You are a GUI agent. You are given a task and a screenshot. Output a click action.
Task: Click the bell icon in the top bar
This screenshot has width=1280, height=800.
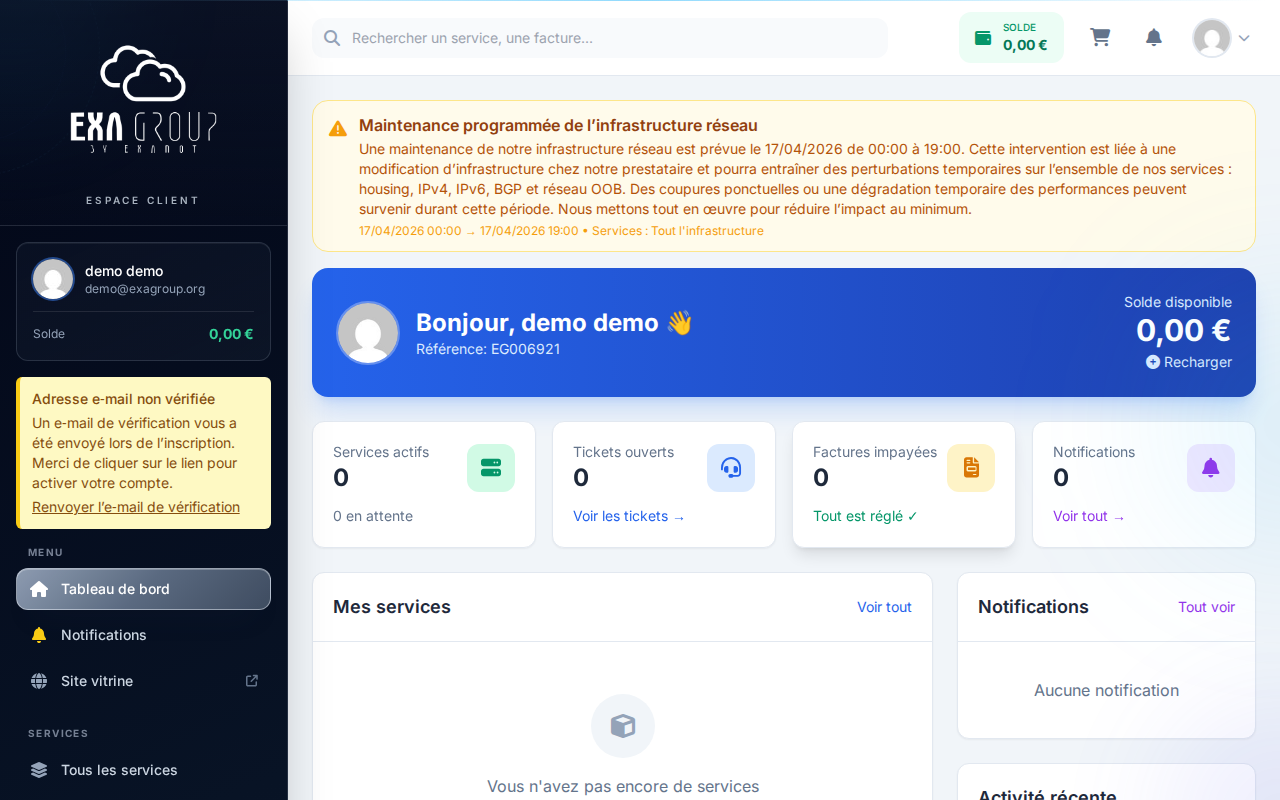(1154, 37)
